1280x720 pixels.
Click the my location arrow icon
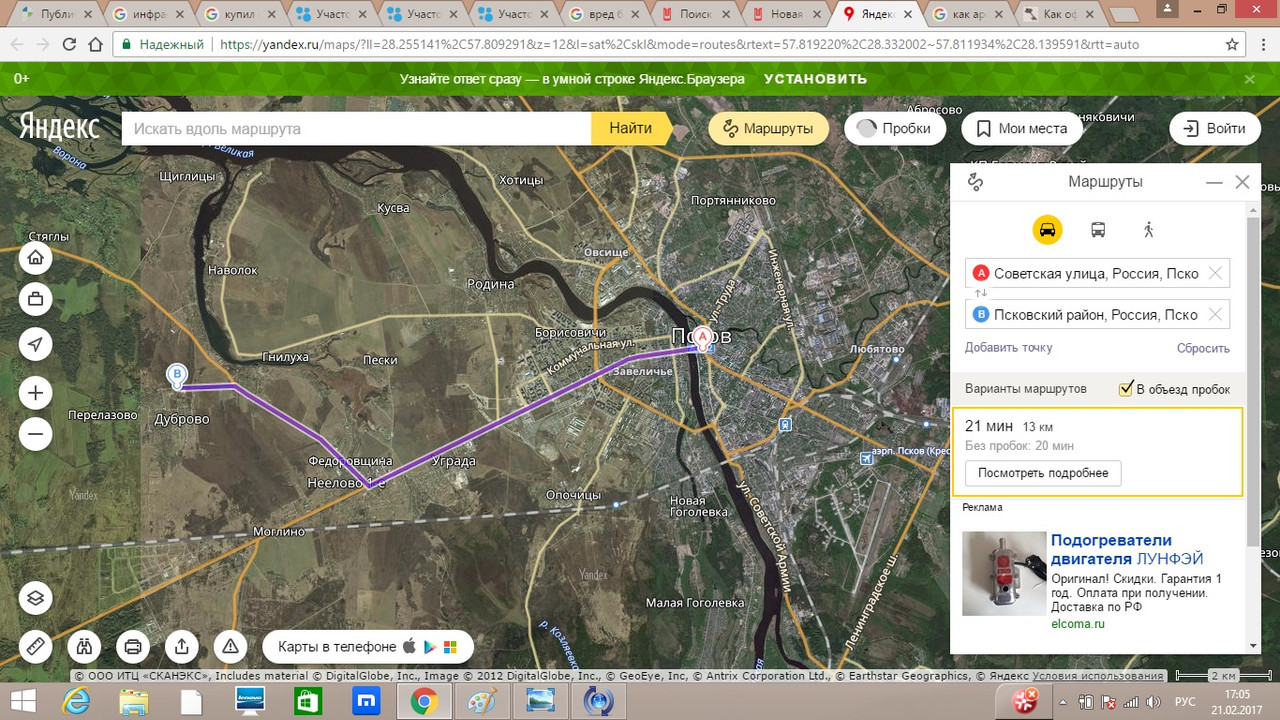click(36, 345)
